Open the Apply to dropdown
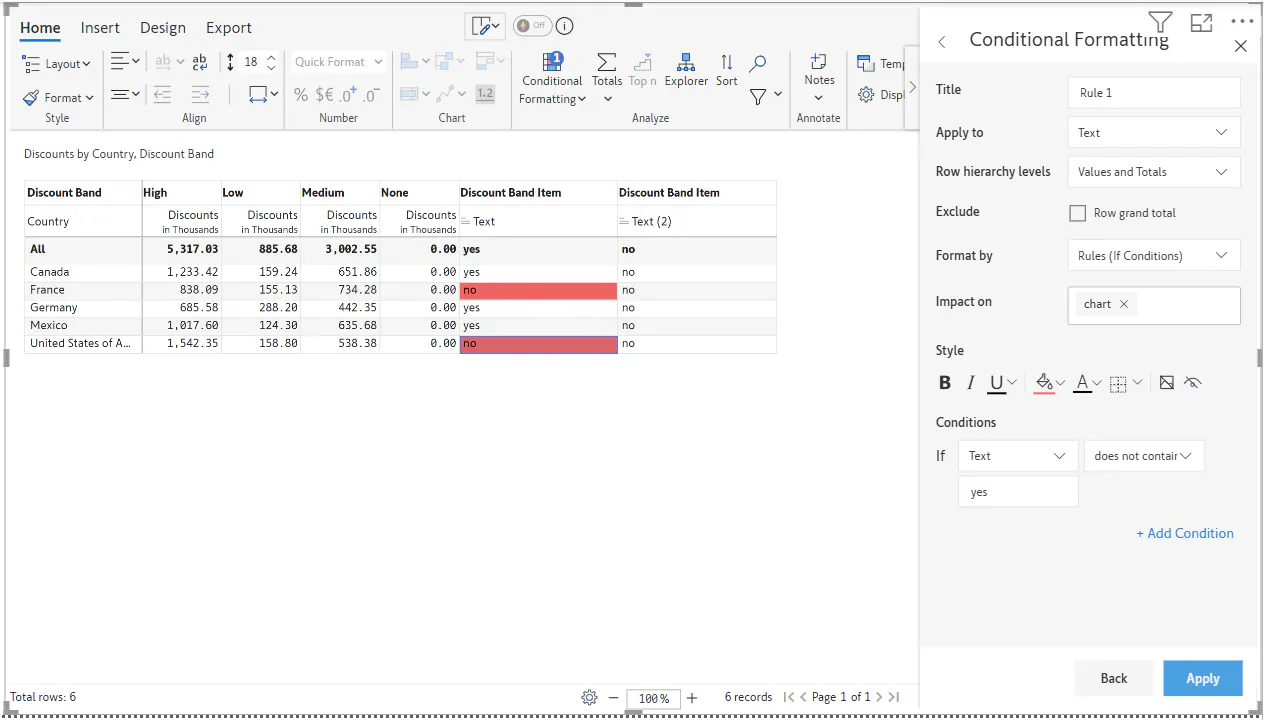The image size is (1264, 720). (1154, 132)
